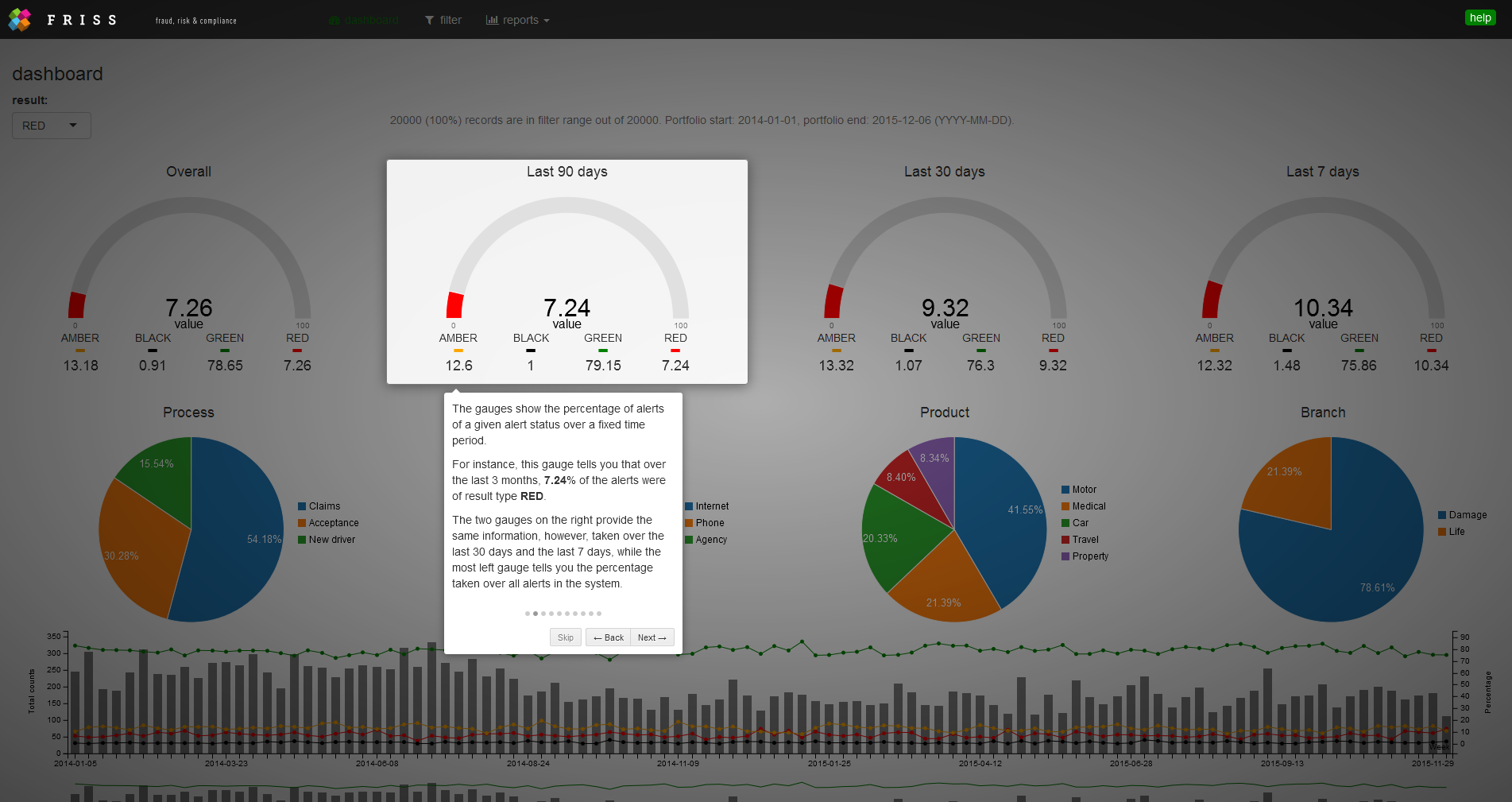Click the AMBER marker under Overall gauge
This screenshot has height=802, width=1512.
tap(80, 351)
